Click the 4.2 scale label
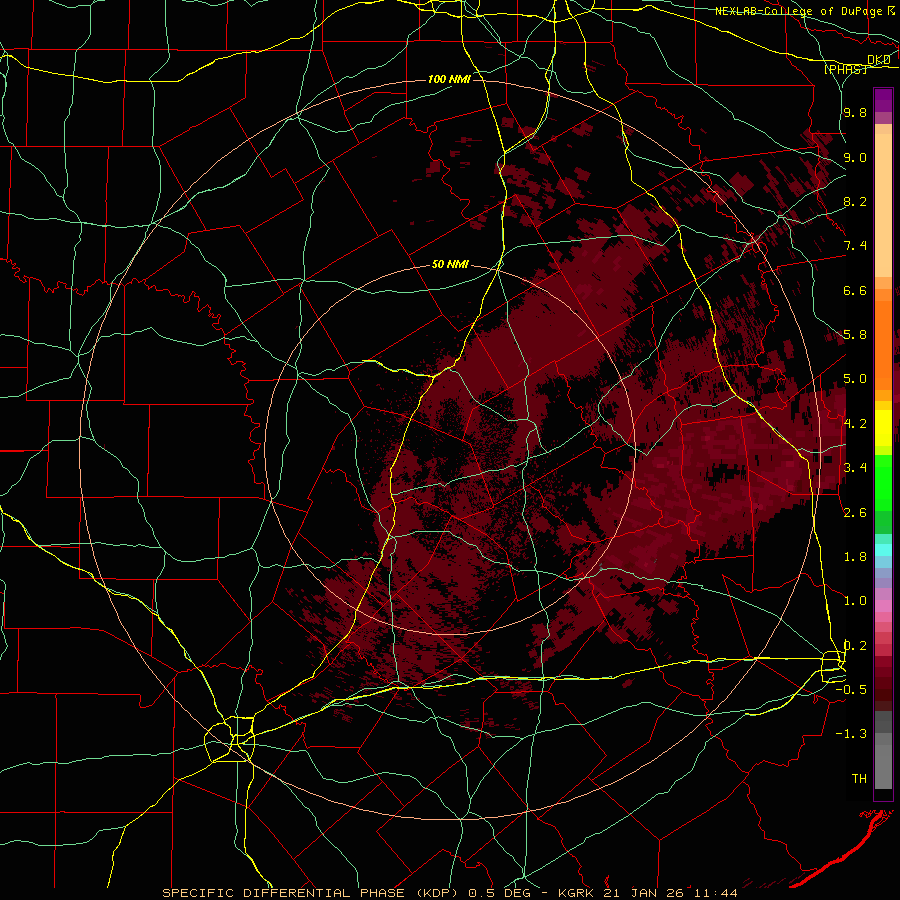This screenshot has width=900, height=900. tap(855, 424)
